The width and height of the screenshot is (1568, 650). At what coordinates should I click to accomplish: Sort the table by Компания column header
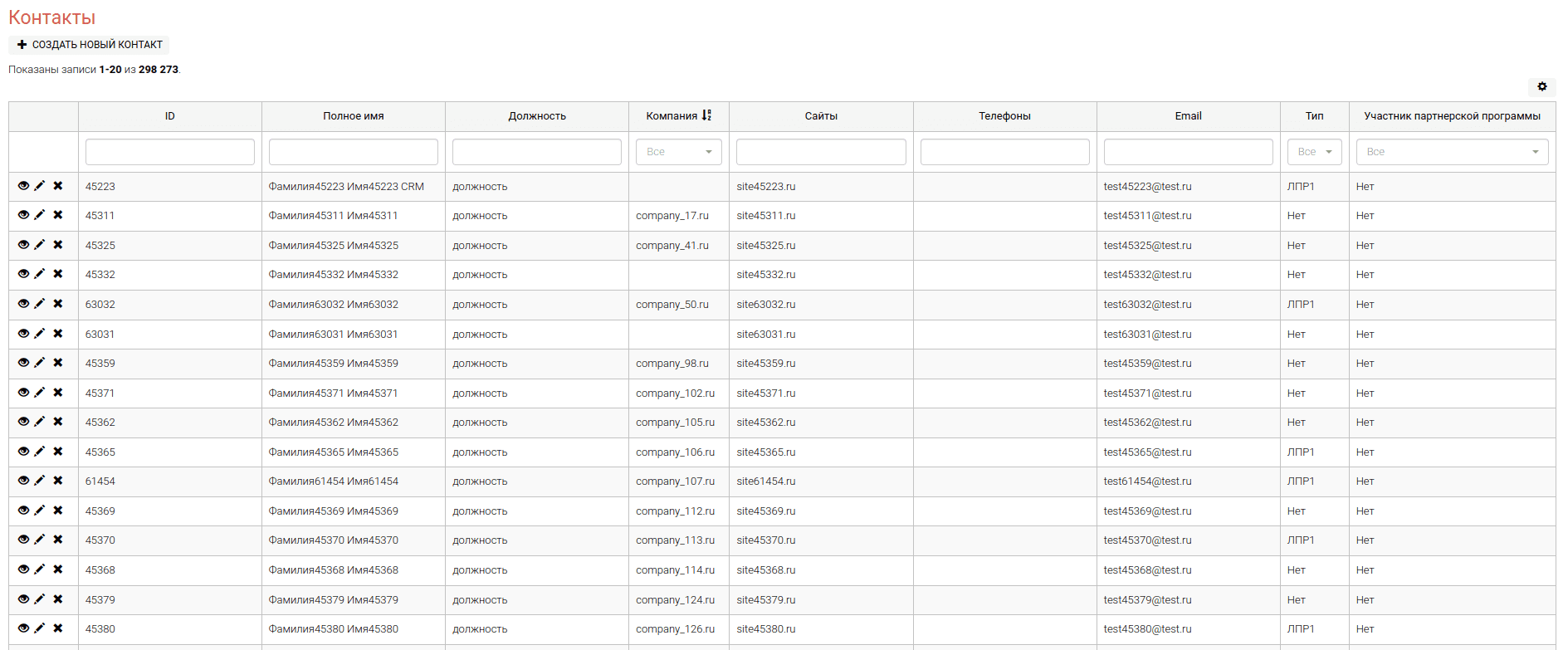pyautogui.click(x=672, y=116)
